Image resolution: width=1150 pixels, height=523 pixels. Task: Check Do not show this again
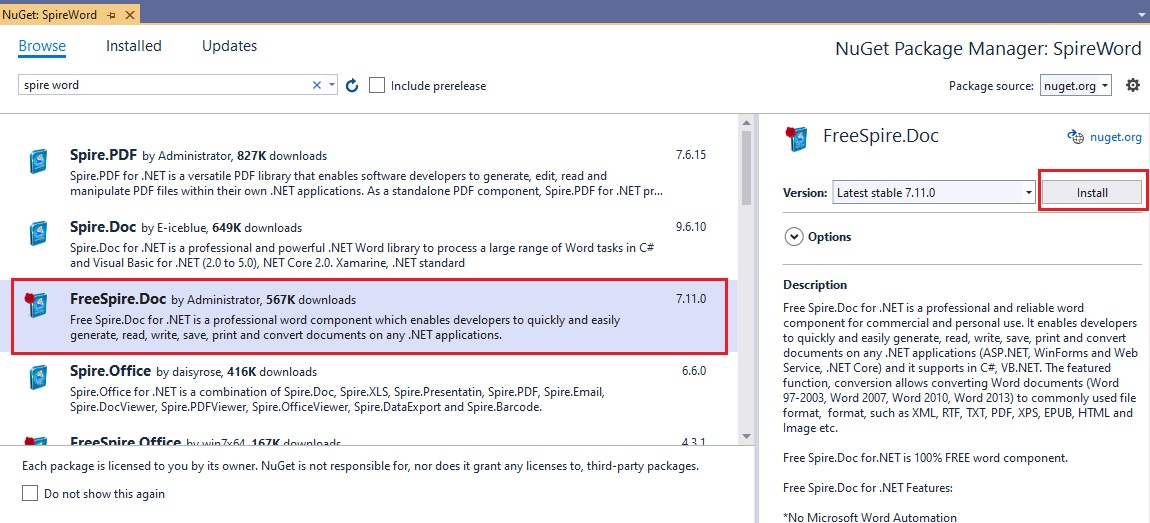point(29,494)
